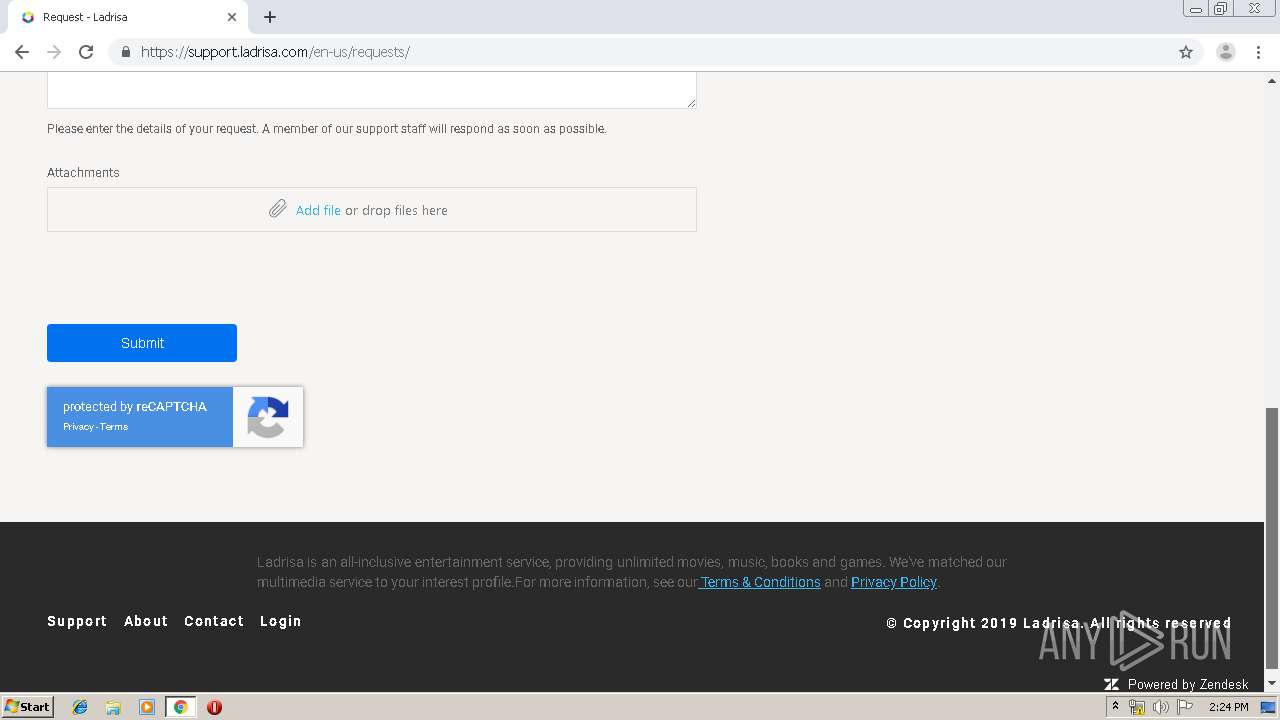Click the browser forward arrow
This screenshot has height=720, width=1280.
54,52
